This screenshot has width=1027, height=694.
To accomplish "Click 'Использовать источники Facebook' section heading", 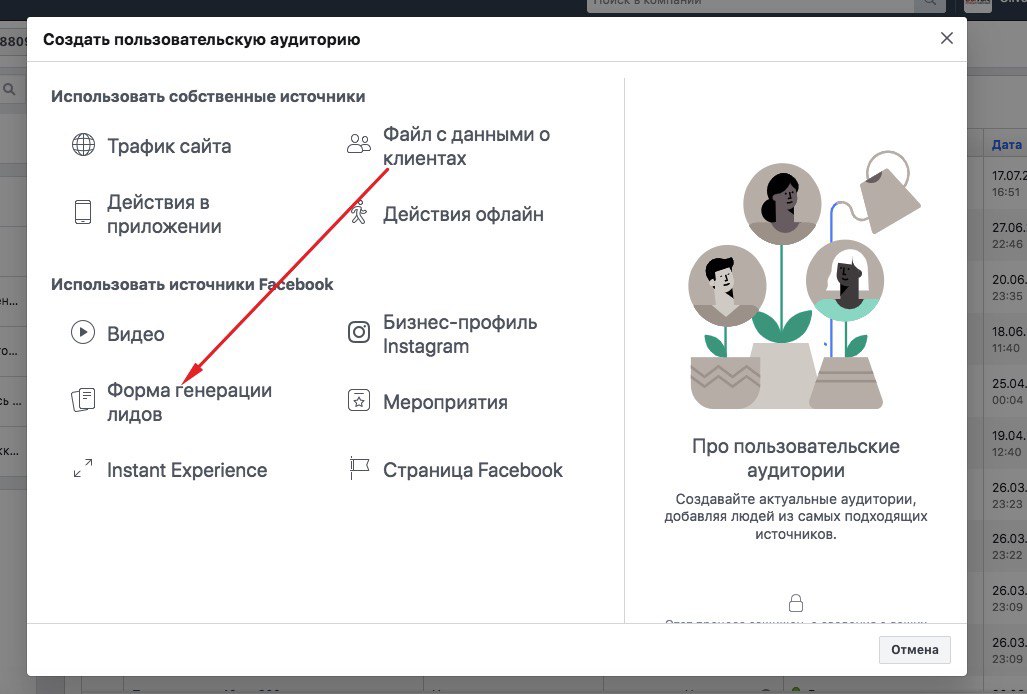I will click(192, 284).
